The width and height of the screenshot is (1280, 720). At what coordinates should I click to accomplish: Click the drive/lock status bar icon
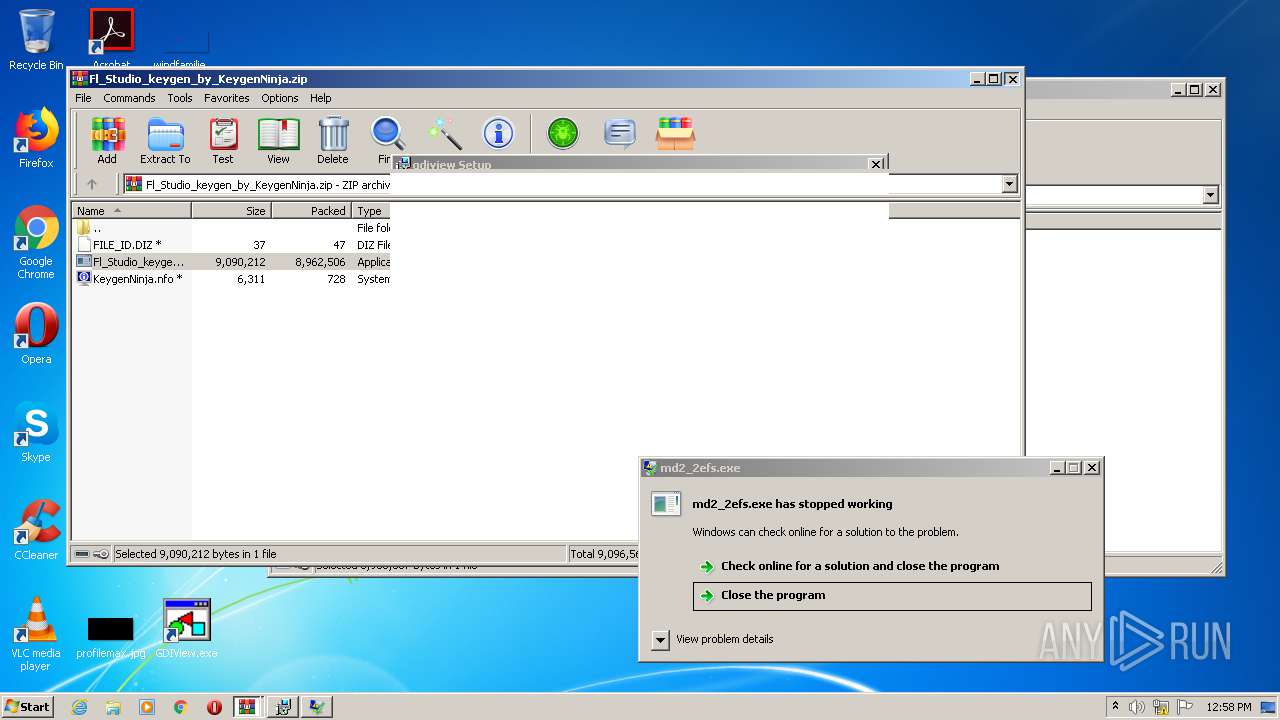pyautogui.click(x=91, y=554)
